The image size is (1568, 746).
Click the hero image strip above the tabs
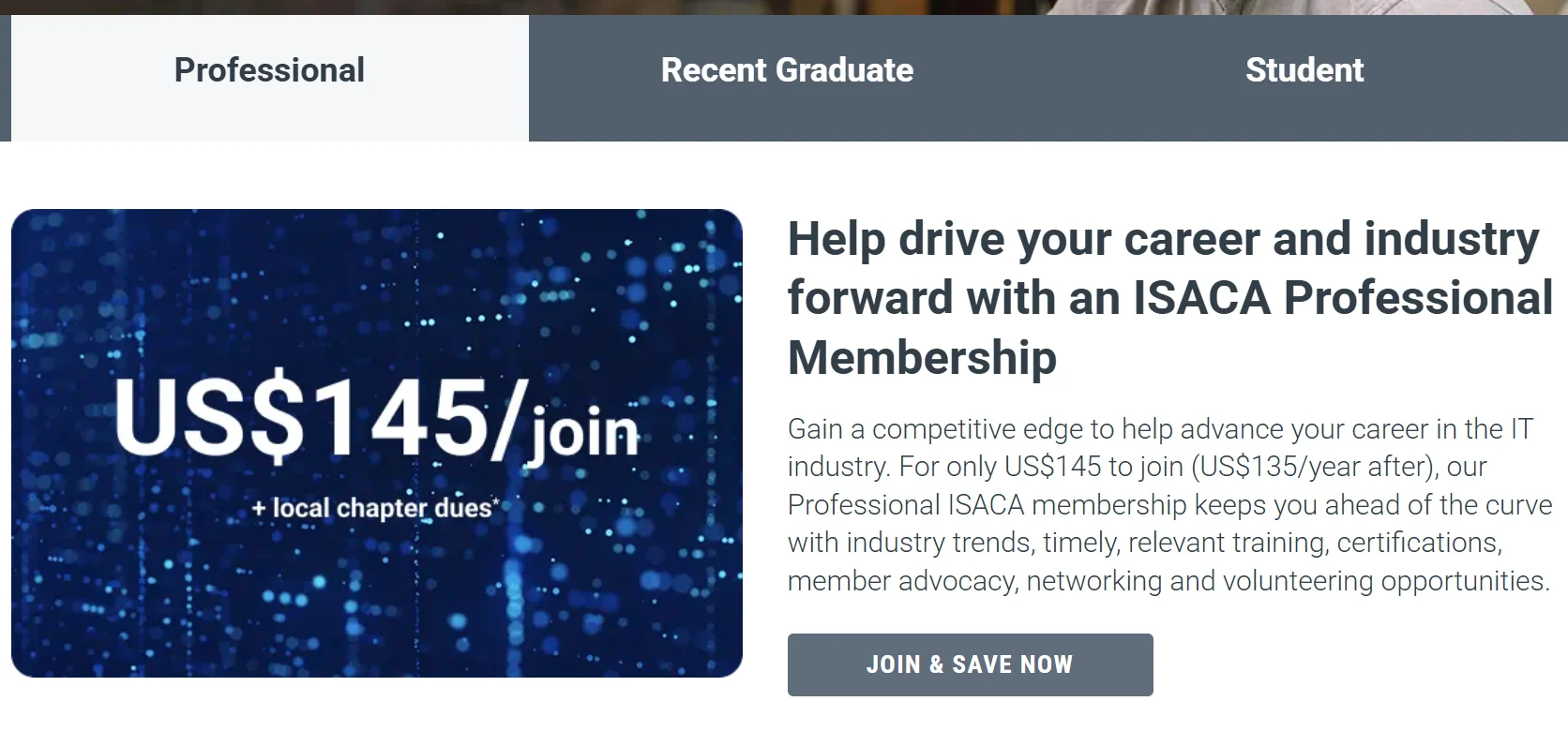784,7
